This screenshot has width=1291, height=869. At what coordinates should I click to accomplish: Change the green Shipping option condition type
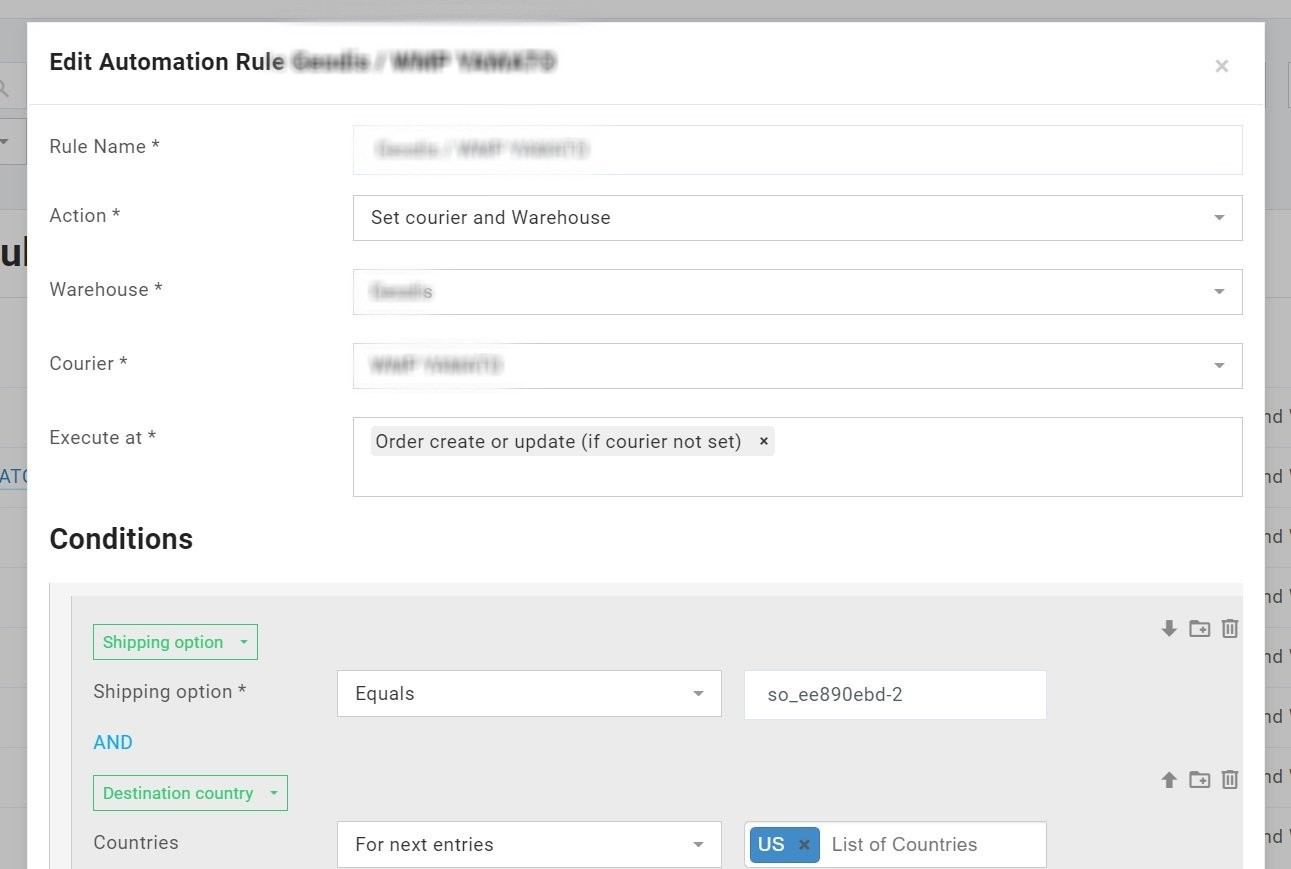pyautogui.click(x=175, y=642)
